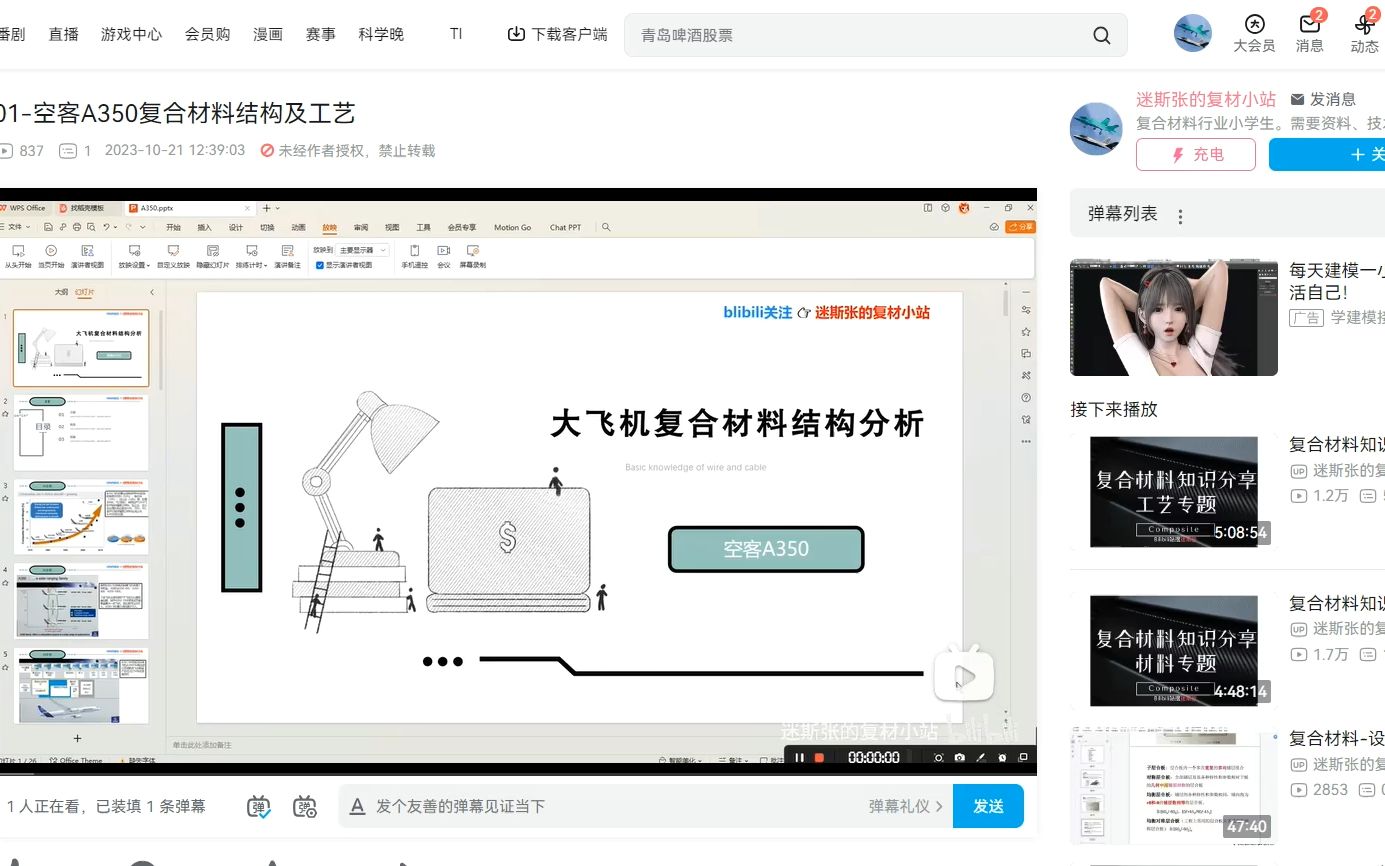Open the 47:40 recommended video thumbnail
The height and width of the screenshot is (866, 1385).
click(1174, 787)
